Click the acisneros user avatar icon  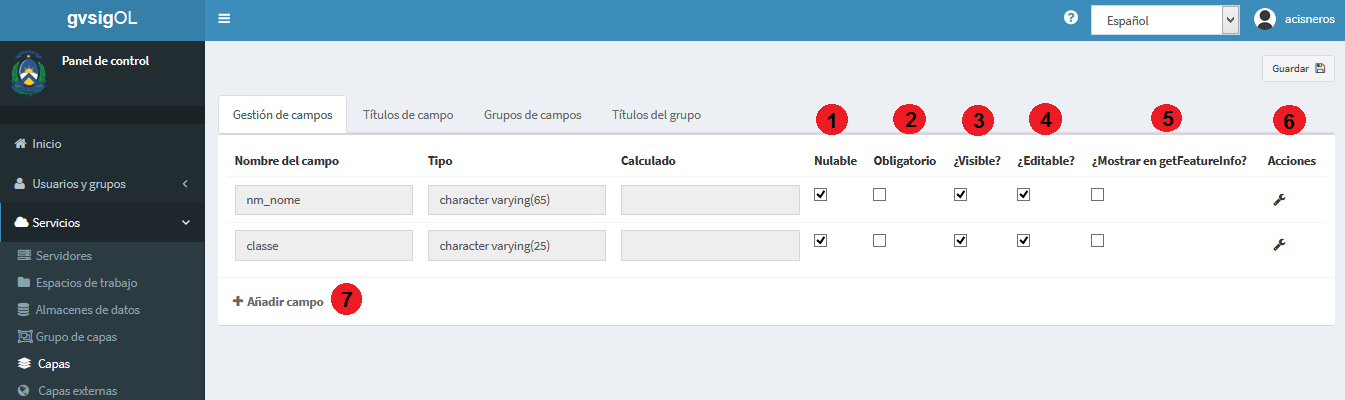click(x=1265, y=19)
